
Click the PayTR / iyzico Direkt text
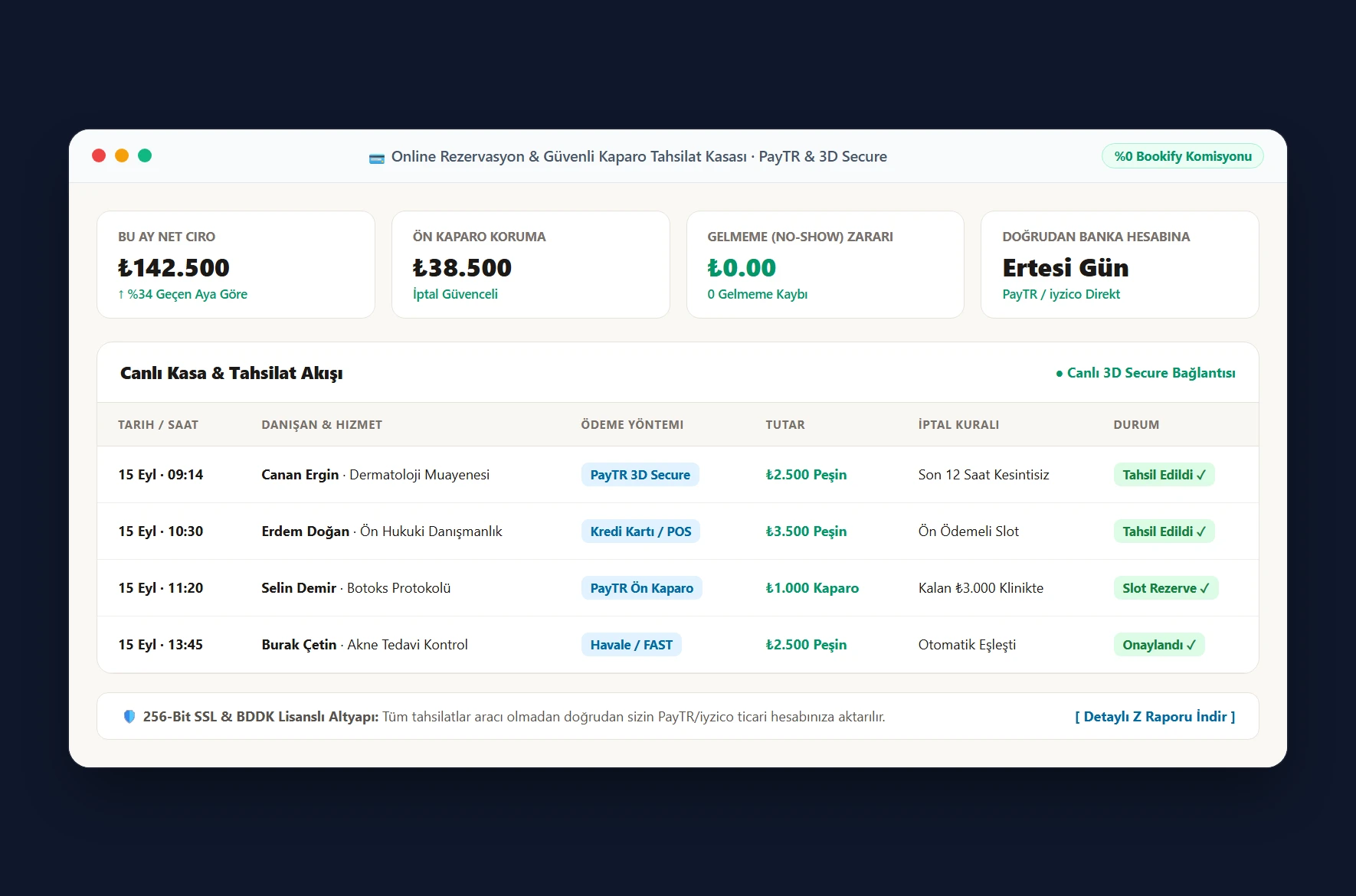tap(1061, 294)
